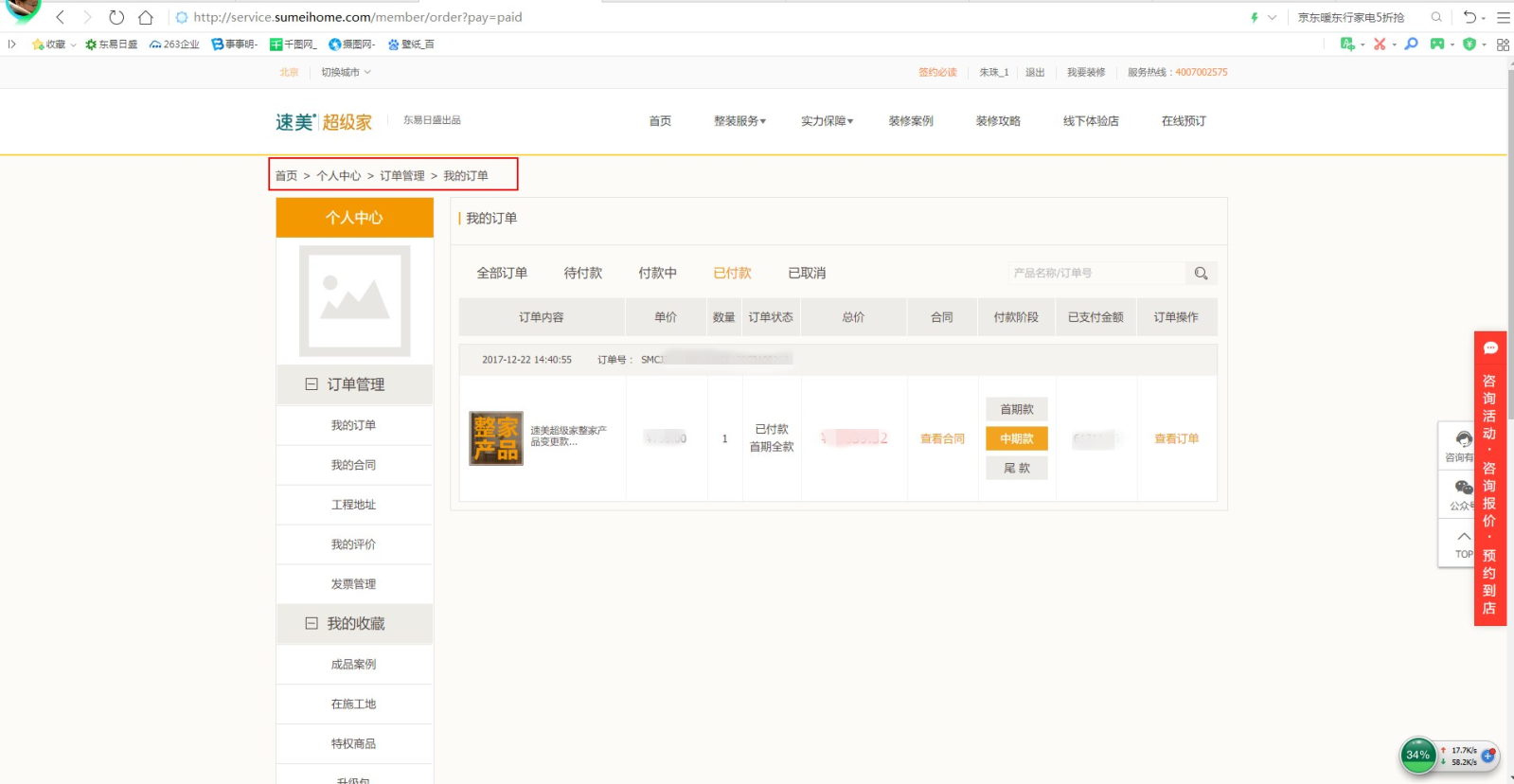Image resolution: width=1514 pixels, height=784 pixels.
Task: Collapse the 我的收藏 sidebar section
Action: [x=312, y=623]
